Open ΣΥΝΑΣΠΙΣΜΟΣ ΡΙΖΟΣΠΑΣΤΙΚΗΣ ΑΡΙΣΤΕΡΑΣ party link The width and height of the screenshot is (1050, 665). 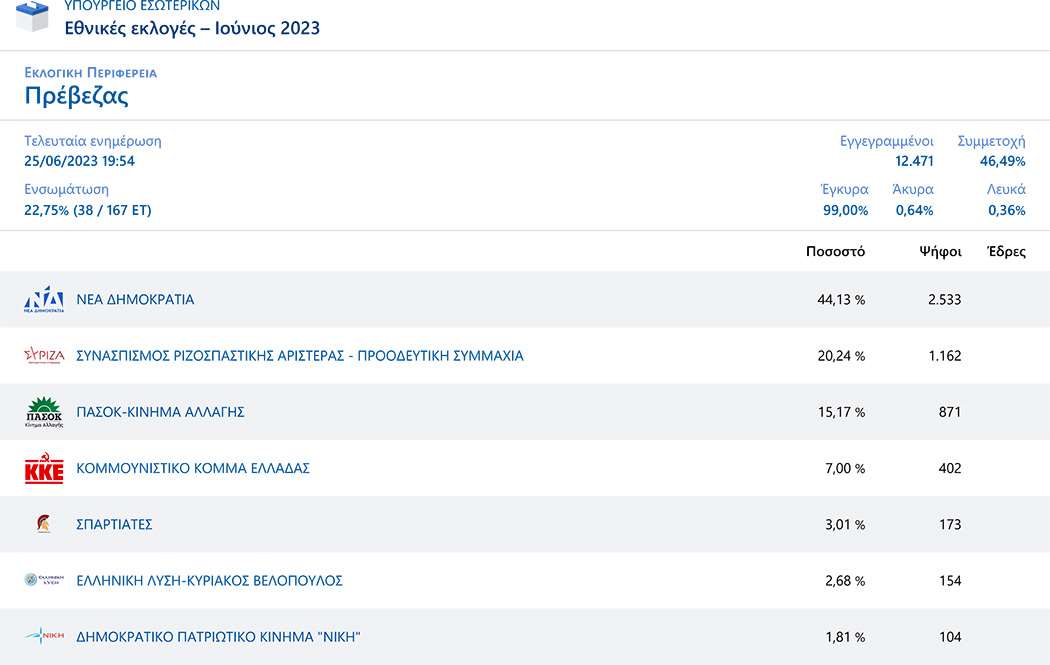pyautogui.click(x=300, y=356)
